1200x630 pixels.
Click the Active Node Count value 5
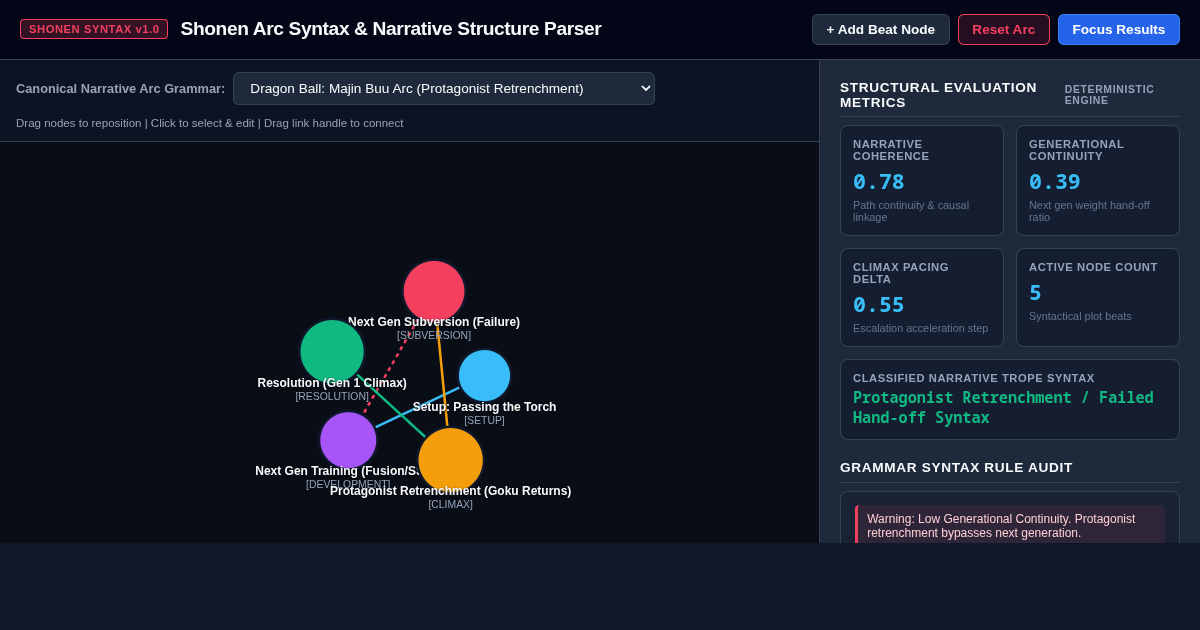(x=1035, y=293)
